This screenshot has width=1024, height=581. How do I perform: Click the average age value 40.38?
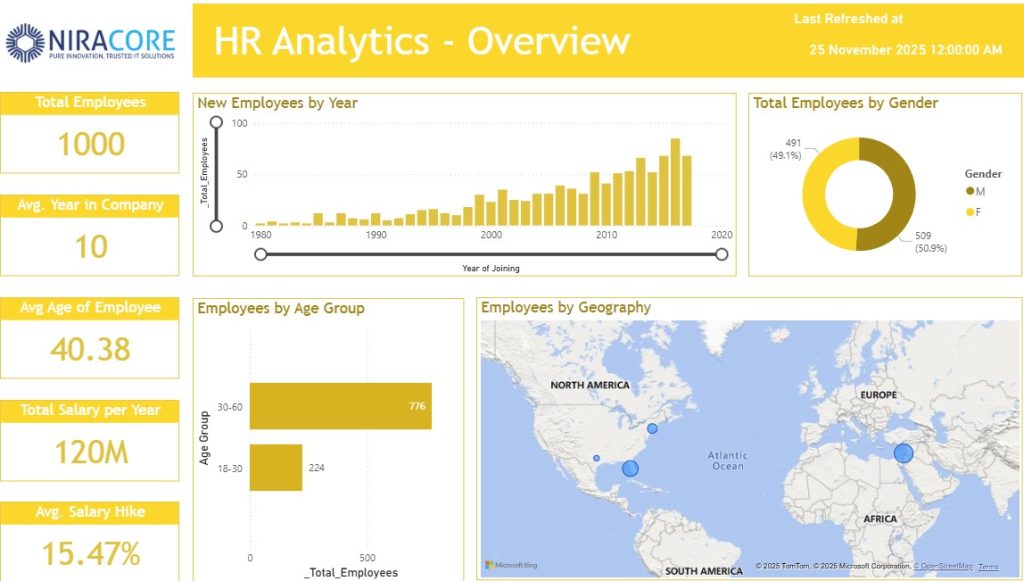pyautogui.click(x=91, y=349)
